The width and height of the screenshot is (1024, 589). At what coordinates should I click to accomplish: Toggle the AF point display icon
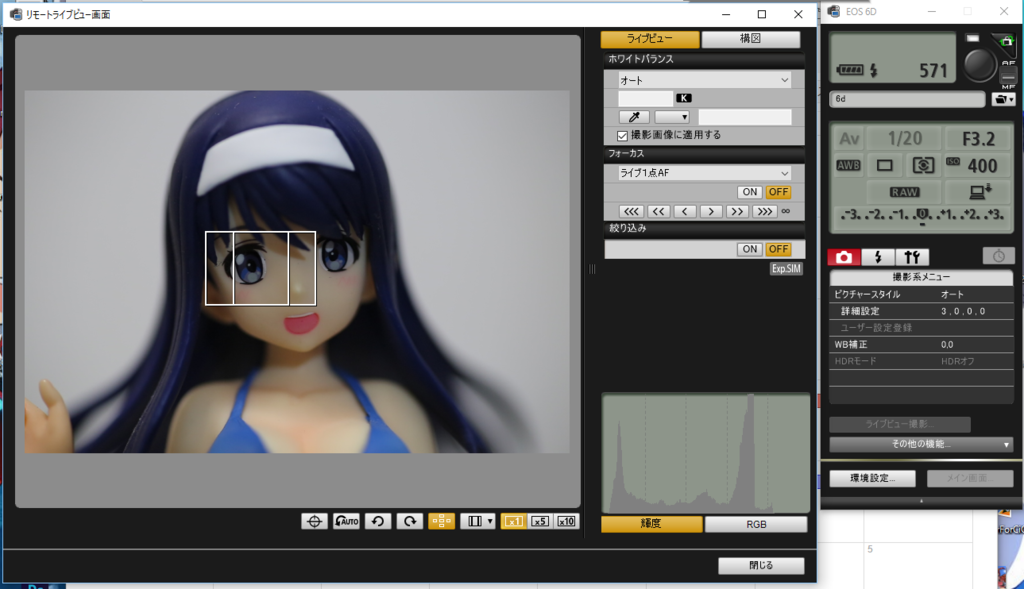441,521
